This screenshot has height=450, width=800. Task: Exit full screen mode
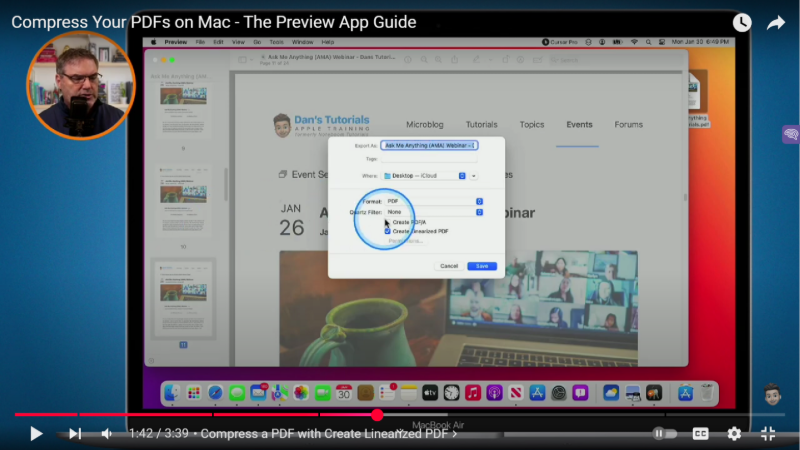pos(768,434)
